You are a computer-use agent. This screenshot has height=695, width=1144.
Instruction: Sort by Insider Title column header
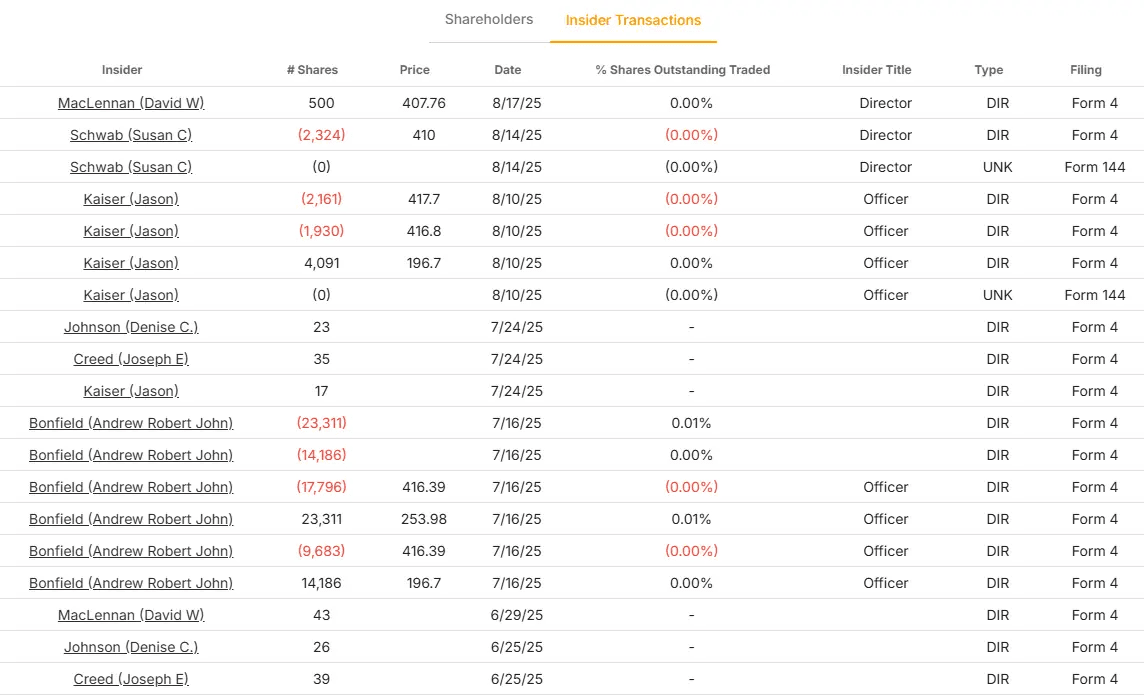tap(876, 70)
